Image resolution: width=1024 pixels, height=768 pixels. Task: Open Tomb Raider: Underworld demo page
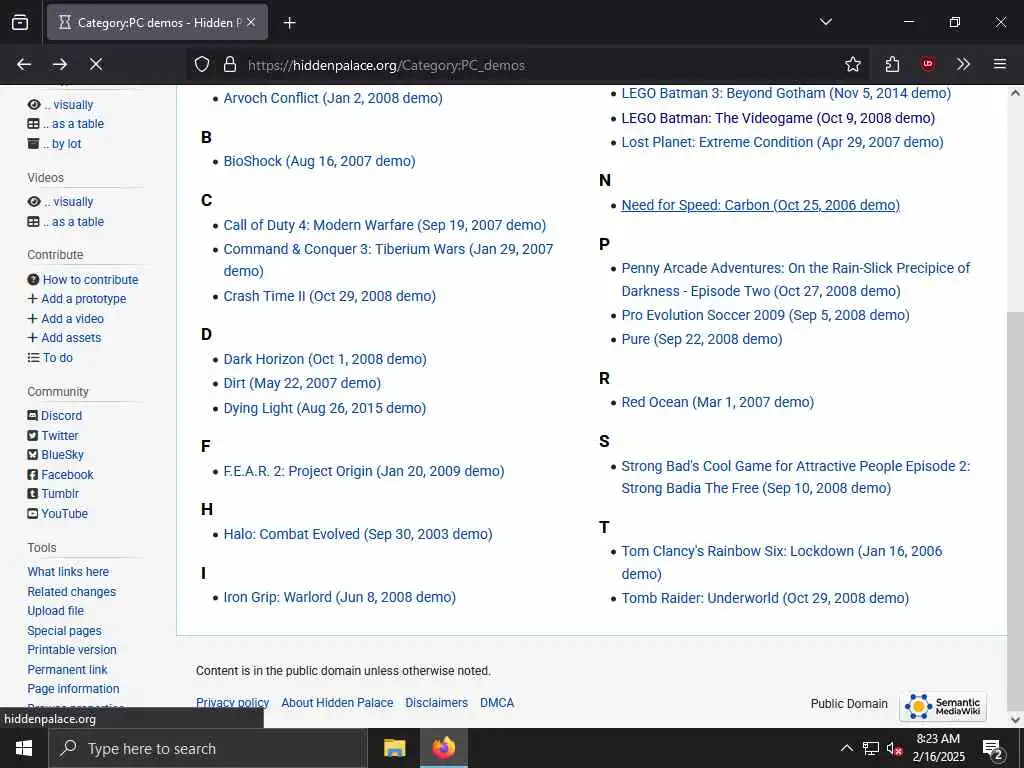click(x=765, y=598)
